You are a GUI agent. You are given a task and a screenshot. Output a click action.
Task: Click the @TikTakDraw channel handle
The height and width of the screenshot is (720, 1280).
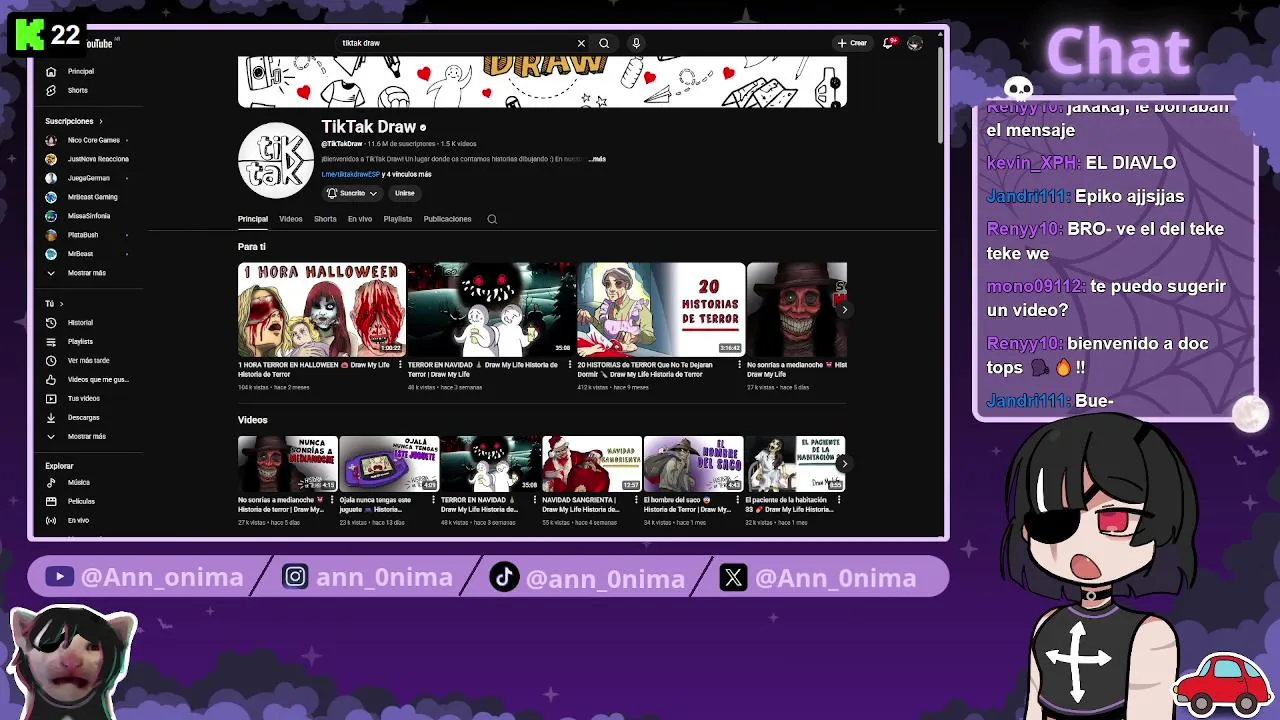click(342, 144)
